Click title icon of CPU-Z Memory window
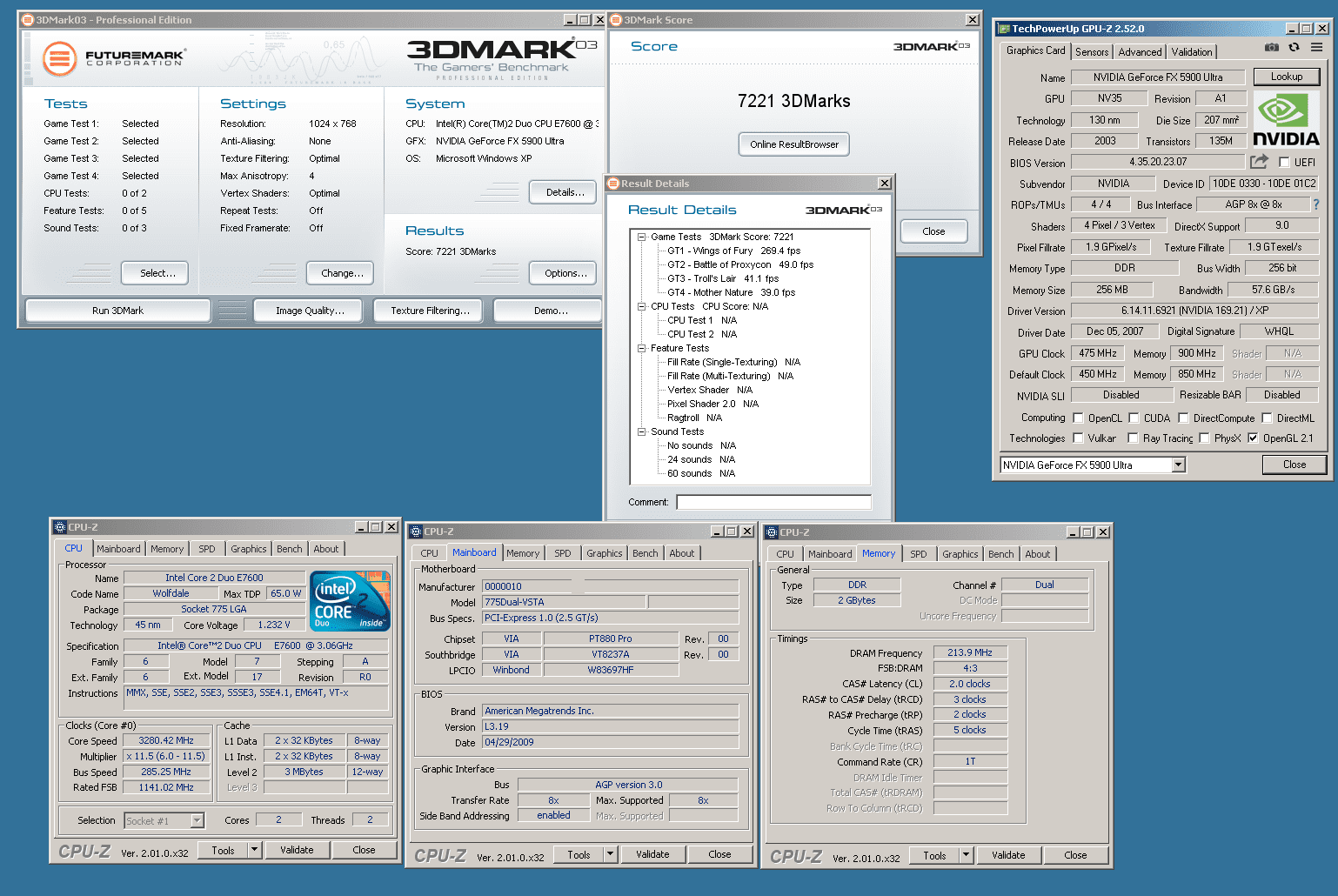1338x896 pixels. pos(772,532)
